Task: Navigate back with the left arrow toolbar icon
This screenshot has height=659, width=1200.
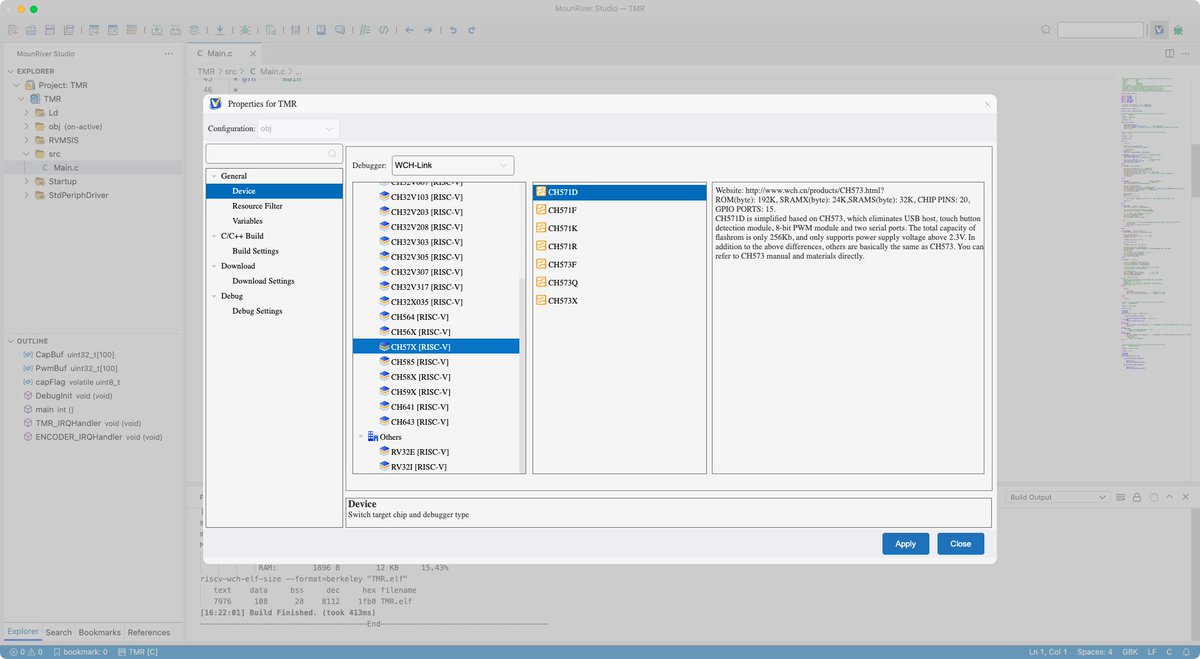Action: coord(409,30)
